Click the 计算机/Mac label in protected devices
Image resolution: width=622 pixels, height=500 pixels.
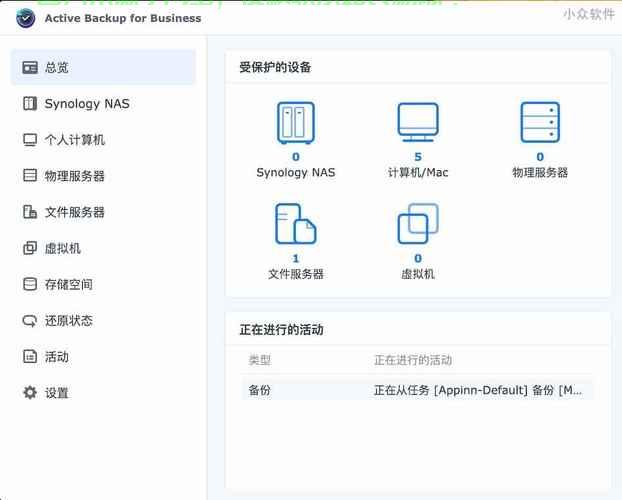pyautogui.click(x=418, y=173)
